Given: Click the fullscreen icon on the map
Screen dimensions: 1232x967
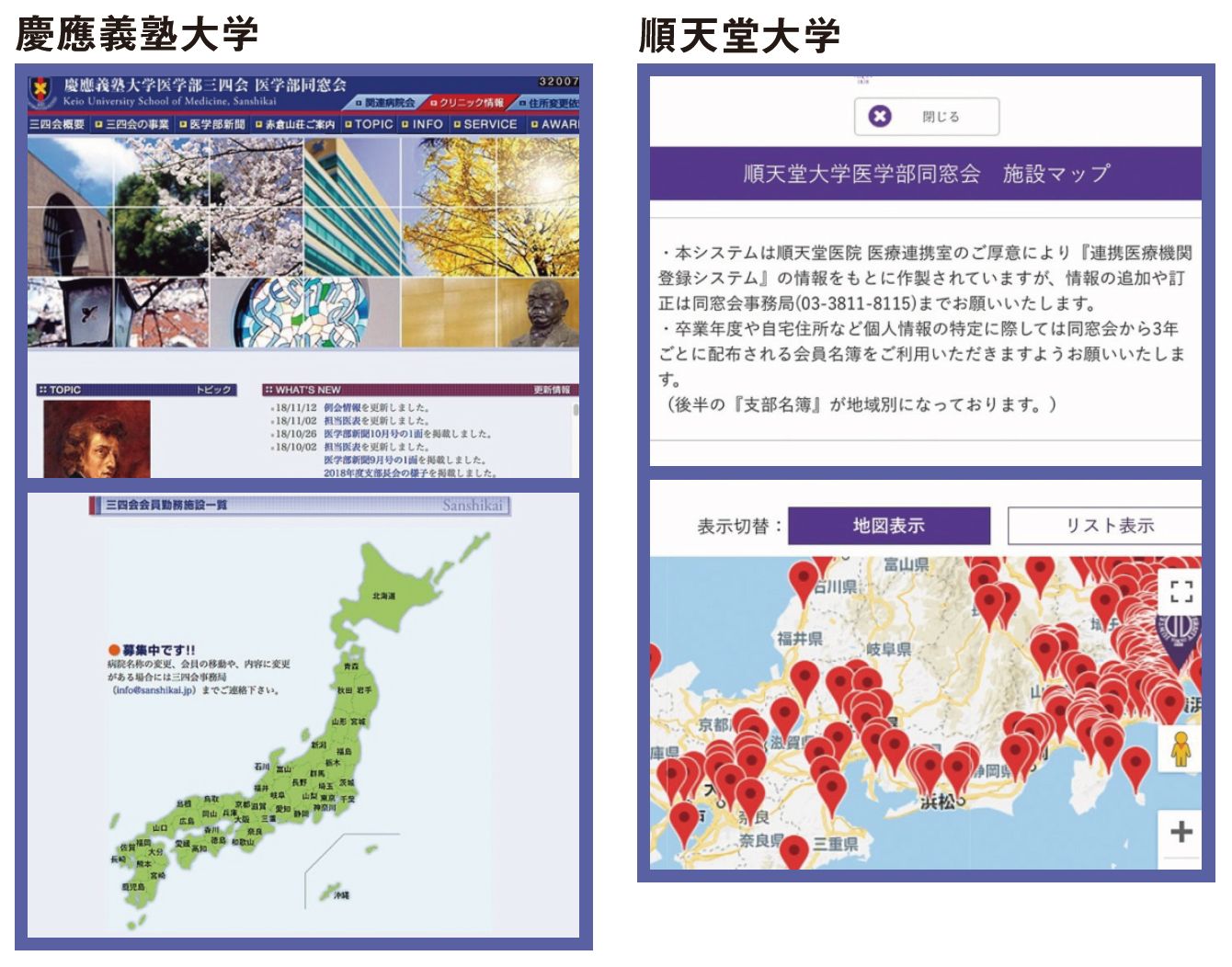Looking at the screenshot, I should (1181, 591).
